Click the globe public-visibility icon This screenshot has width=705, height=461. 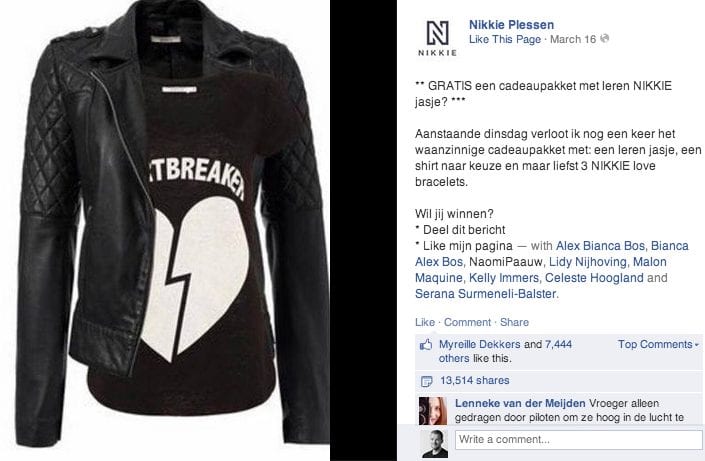pos(605,38)
